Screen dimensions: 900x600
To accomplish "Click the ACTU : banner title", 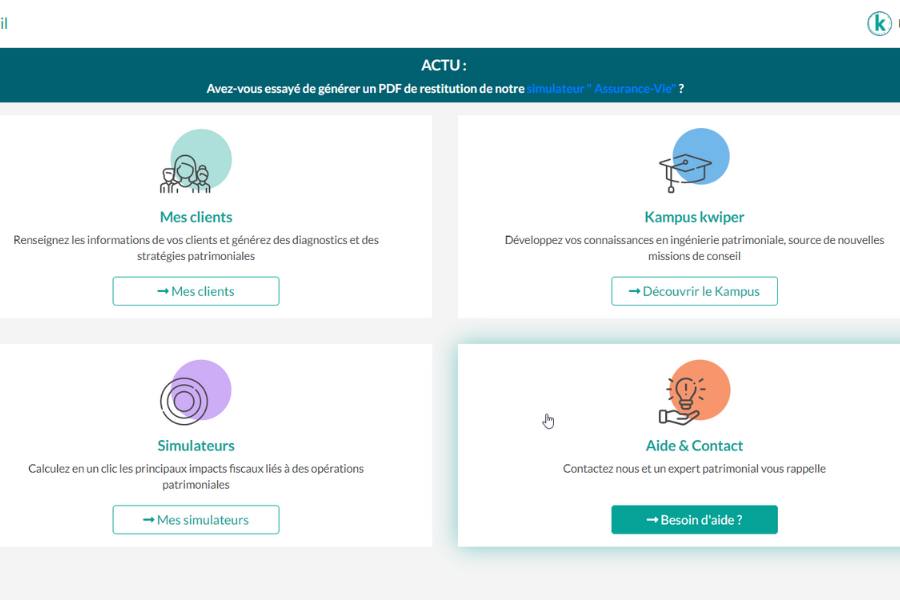I will pyautogui.click(x=444, y=65).
